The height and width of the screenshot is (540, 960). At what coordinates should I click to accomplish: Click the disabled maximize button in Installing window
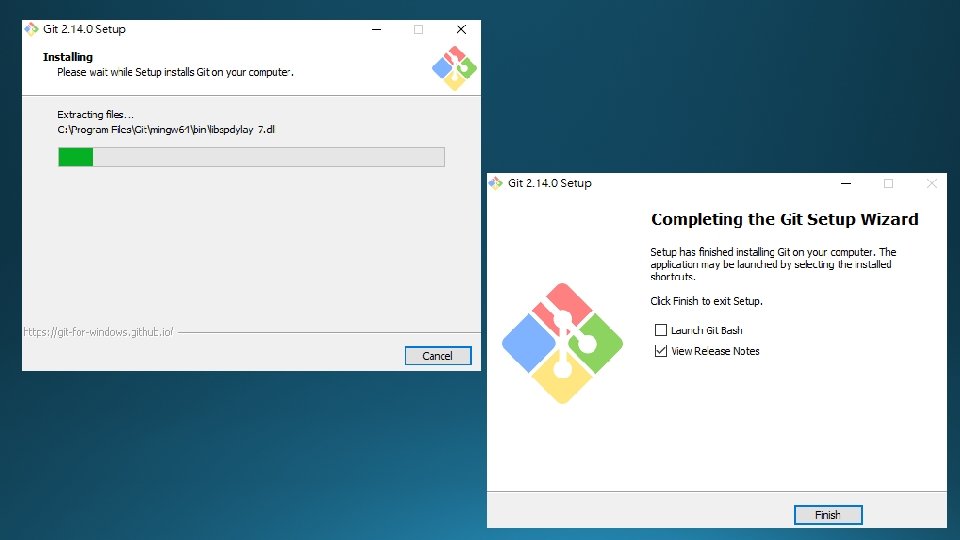(418, 29)
